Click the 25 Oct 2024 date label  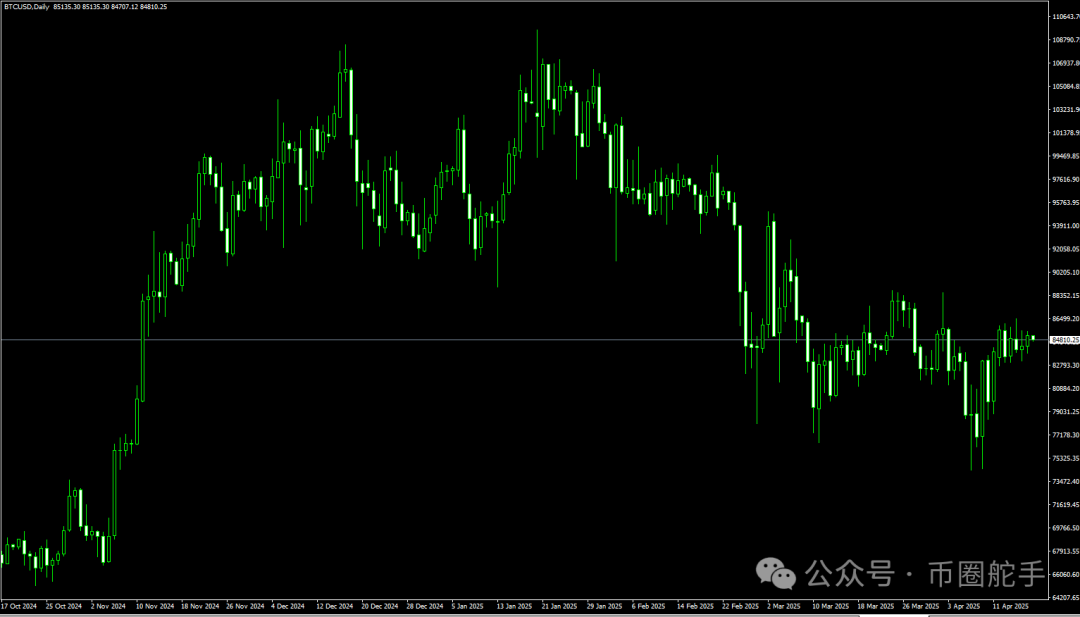coord(64,607)
